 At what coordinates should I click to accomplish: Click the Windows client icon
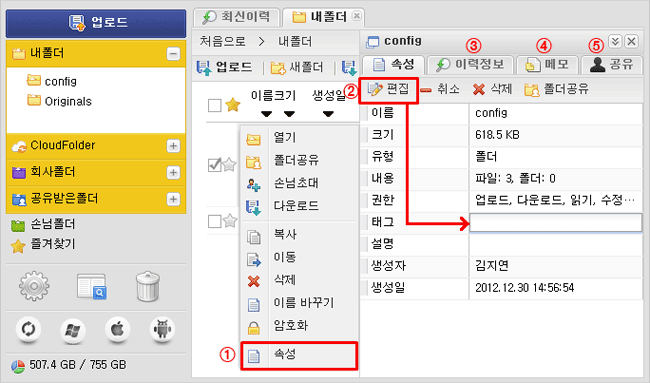(73, 330)
